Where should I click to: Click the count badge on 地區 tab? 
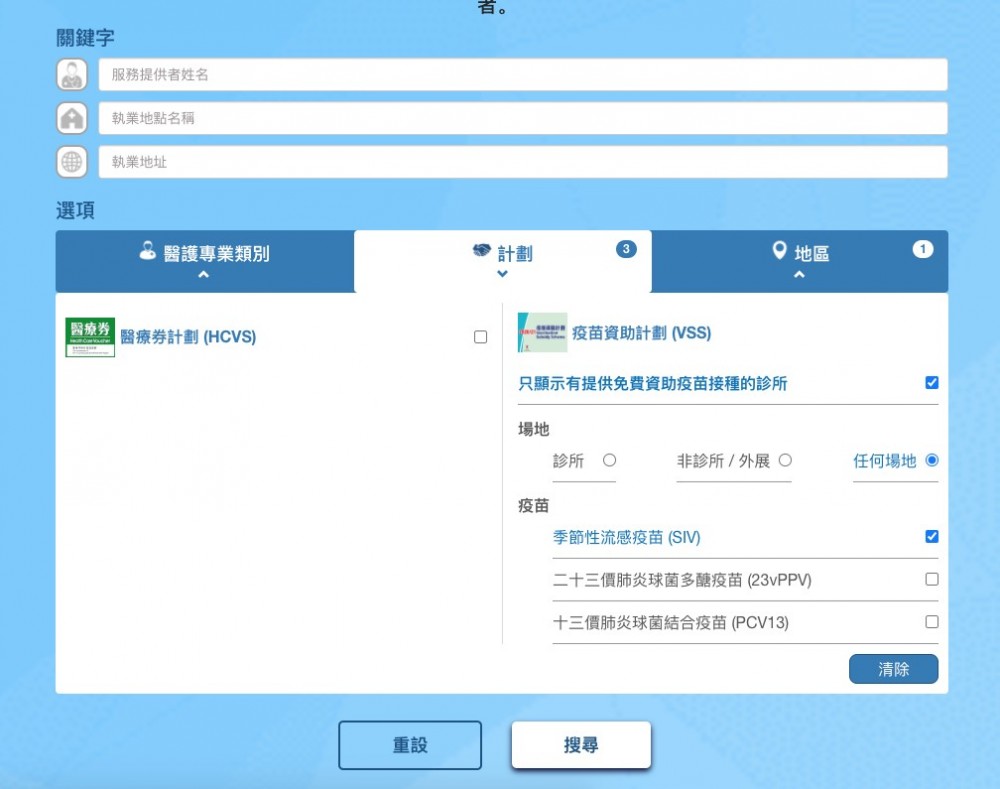922,249
